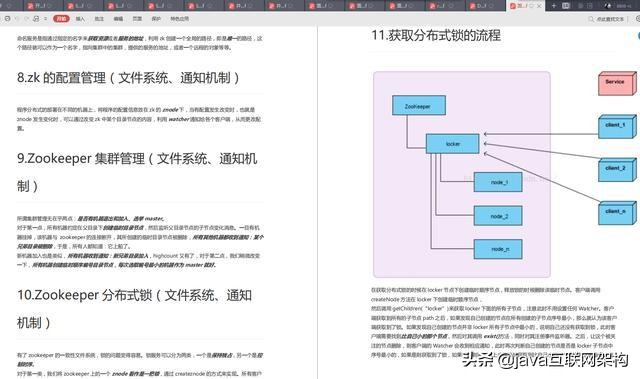This screenshot has width=640, height=379.
Task: Click the client_1 box
Action: pyautogui.click(x=617, y=127)
